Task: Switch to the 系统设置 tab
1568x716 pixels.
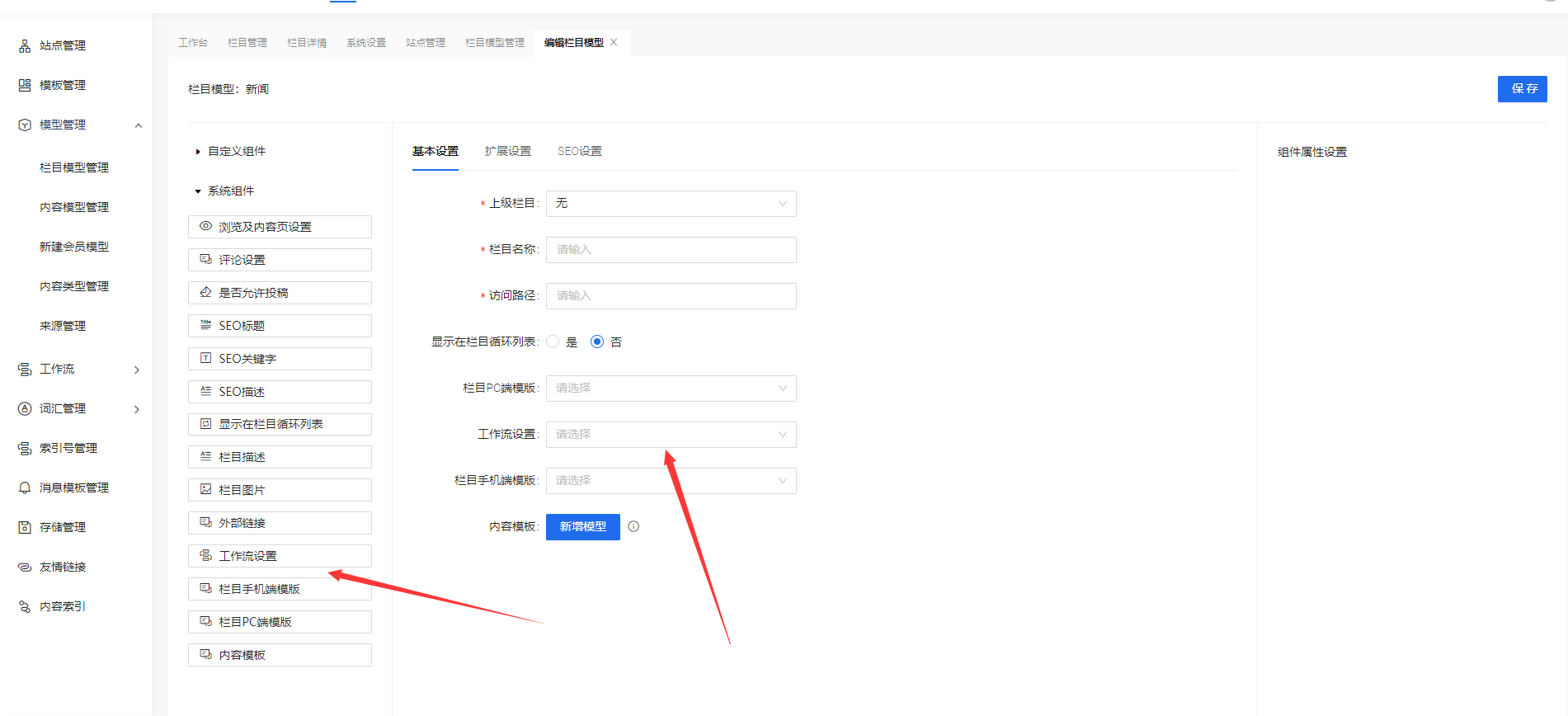Action: click(x=366, y=43)
